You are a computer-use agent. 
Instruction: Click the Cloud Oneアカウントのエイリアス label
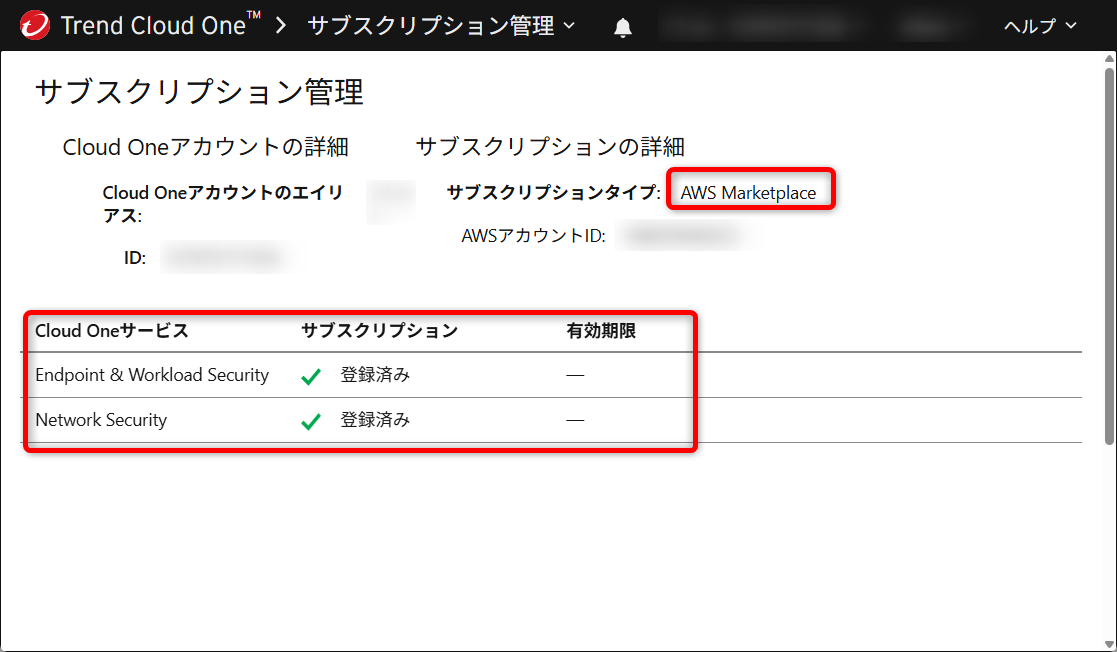(223, 204)
